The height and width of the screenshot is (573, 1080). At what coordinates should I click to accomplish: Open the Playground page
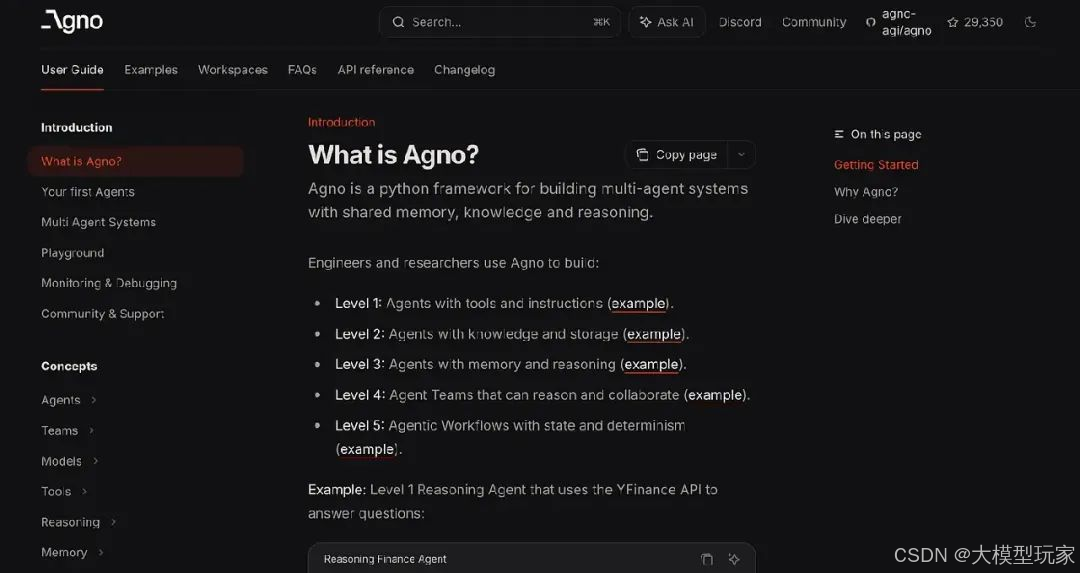click(x=72, y=253)
